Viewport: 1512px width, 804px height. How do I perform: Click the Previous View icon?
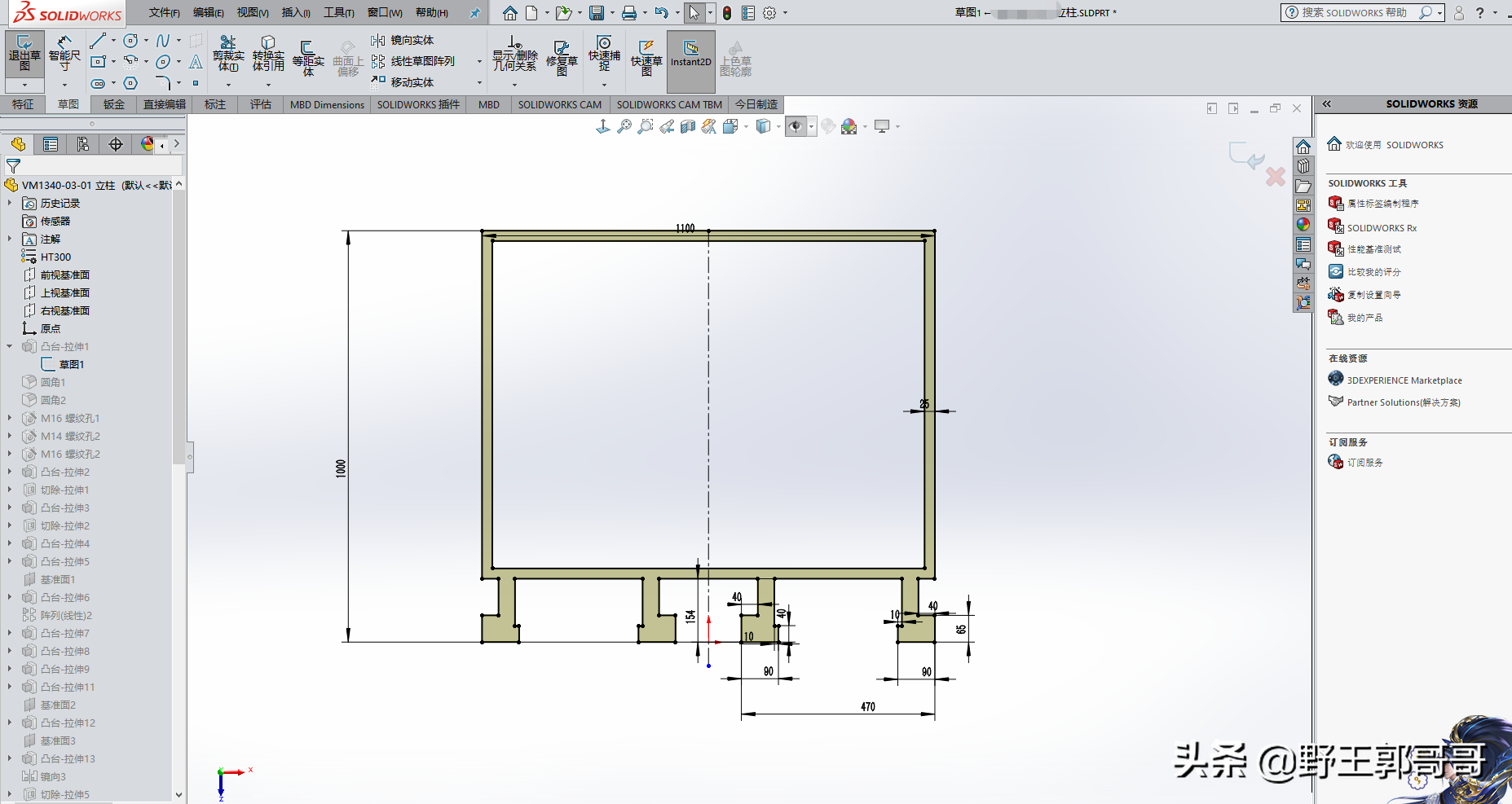pyautogui.click(x=667, y=126)
